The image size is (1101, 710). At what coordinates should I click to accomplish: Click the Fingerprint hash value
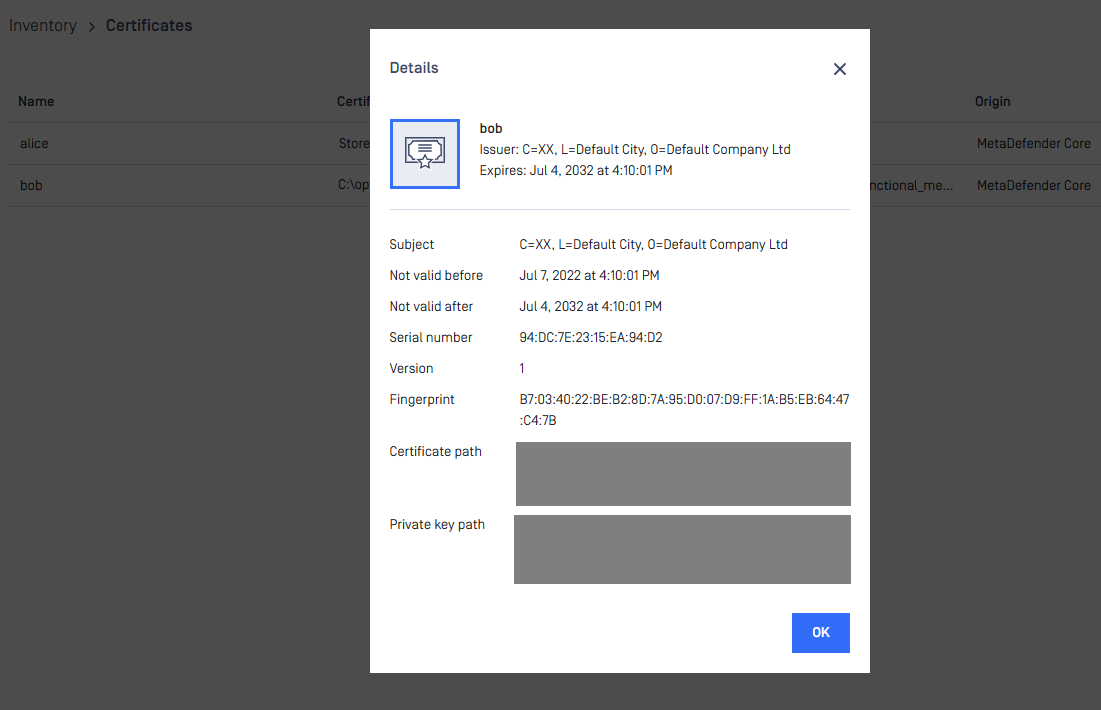pyautogui.click(x=684, y=410)
